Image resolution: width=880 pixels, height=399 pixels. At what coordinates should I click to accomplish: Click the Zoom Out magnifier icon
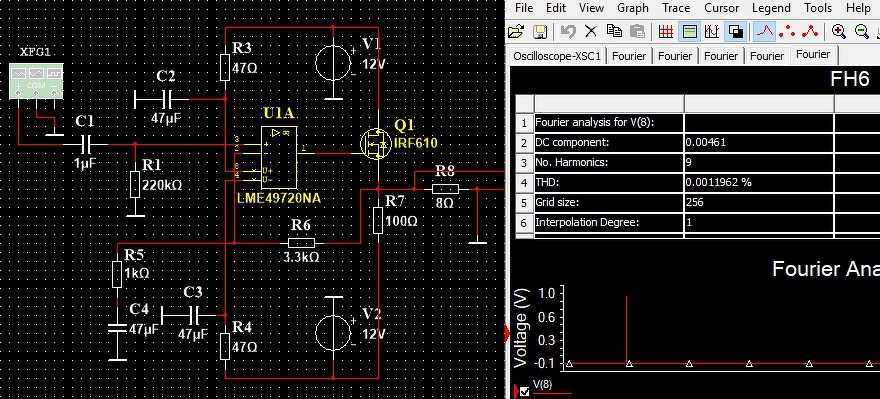pos(862,31)
